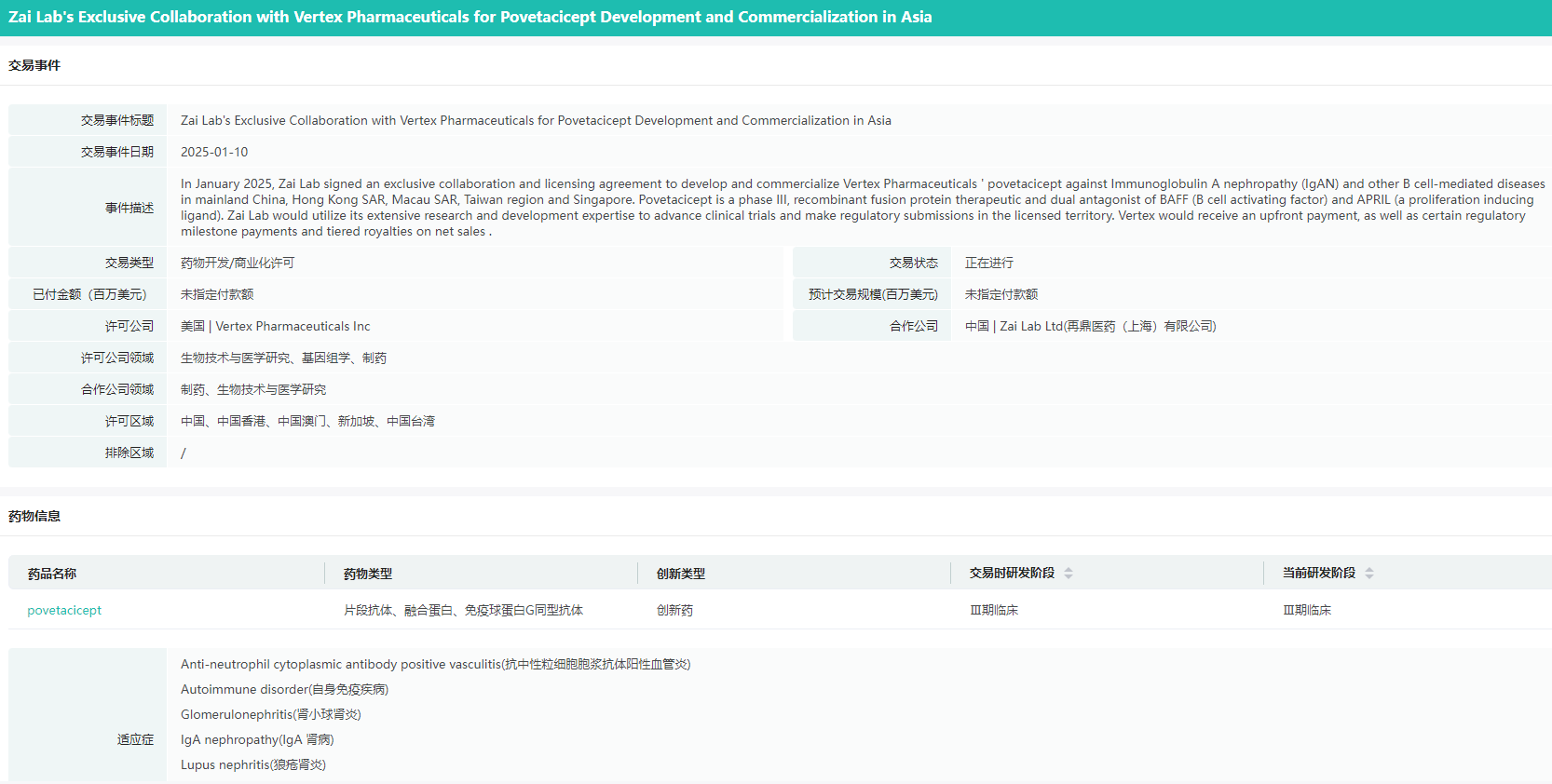This screenshot has height=784, width=1552.
Task: Select the status value 正在进行
Action: point(989,263)
